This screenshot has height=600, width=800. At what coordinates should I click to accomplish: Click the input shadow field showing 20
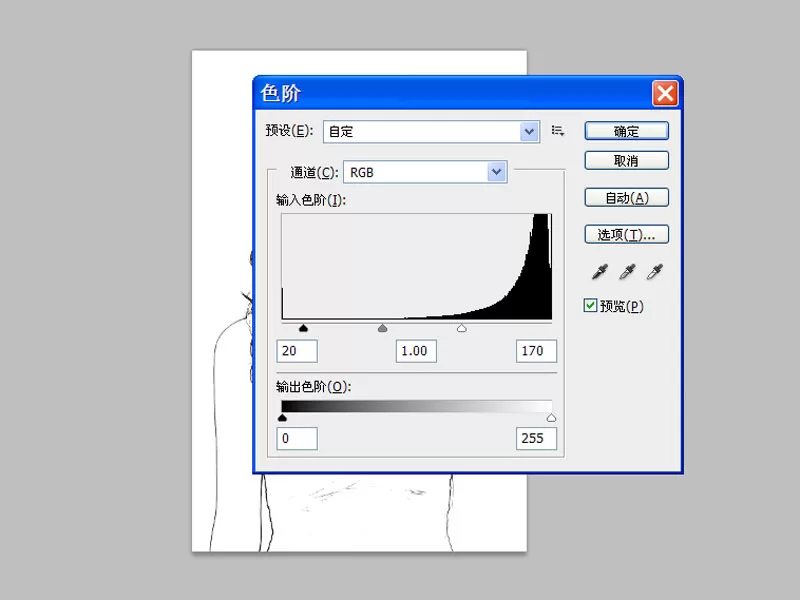pos(297,351)
